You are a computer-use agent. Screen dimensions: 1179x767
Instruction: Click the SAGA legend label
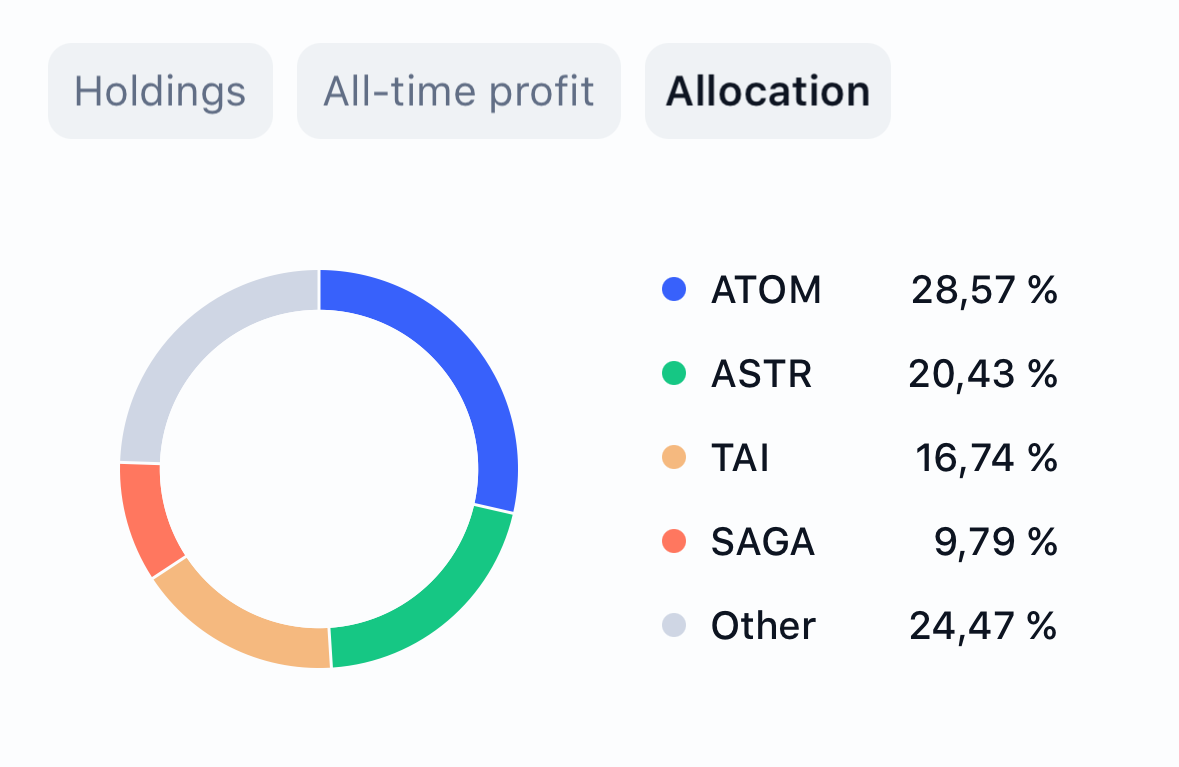click(763, 542)
